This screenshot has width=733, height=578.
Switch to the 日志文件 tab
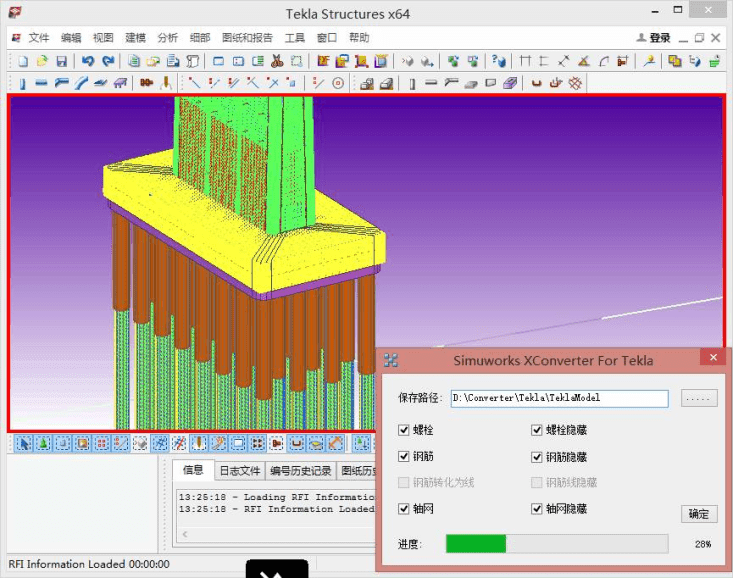pos(240,471)
